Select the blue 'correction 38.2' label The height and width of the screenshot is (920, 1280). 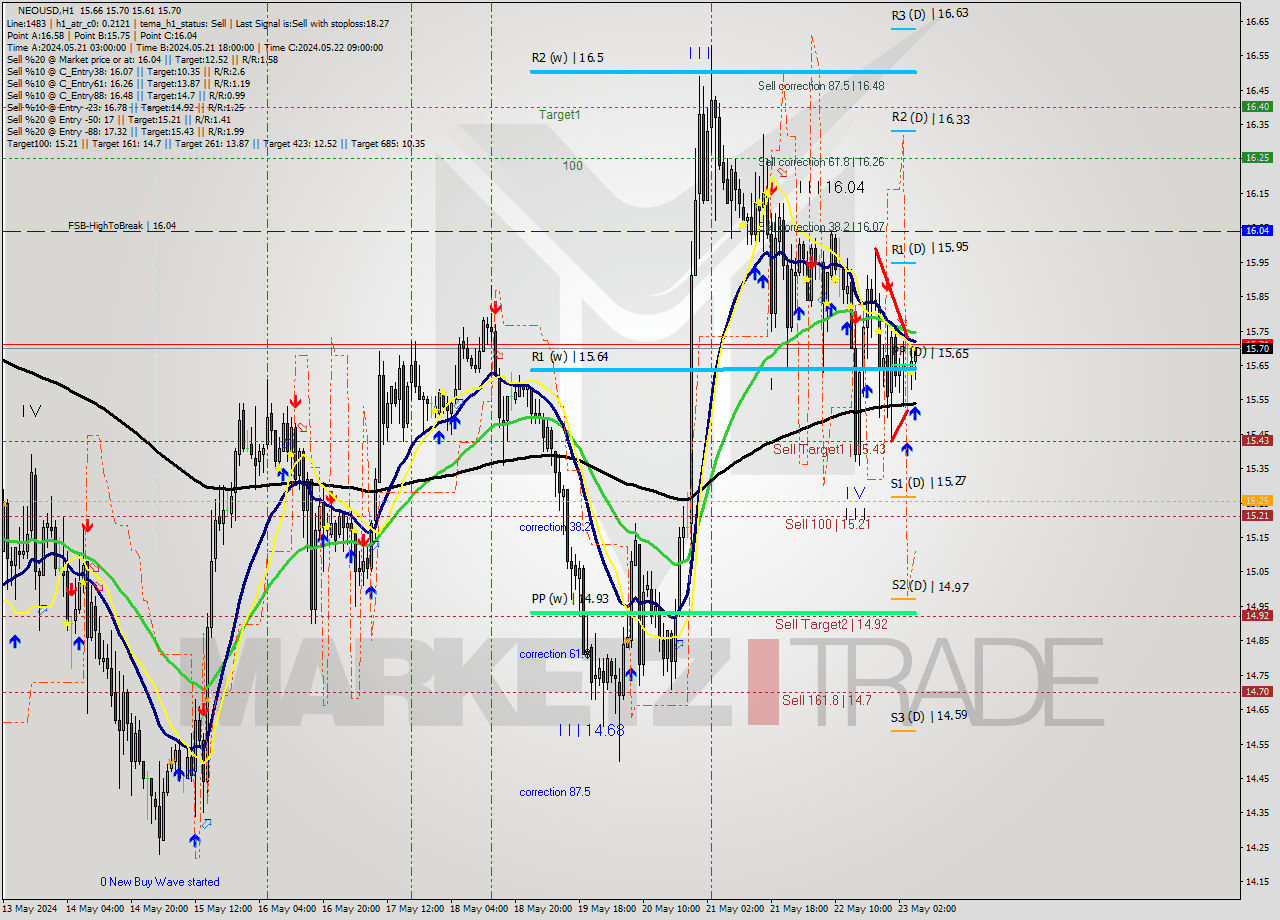(555, 527)
